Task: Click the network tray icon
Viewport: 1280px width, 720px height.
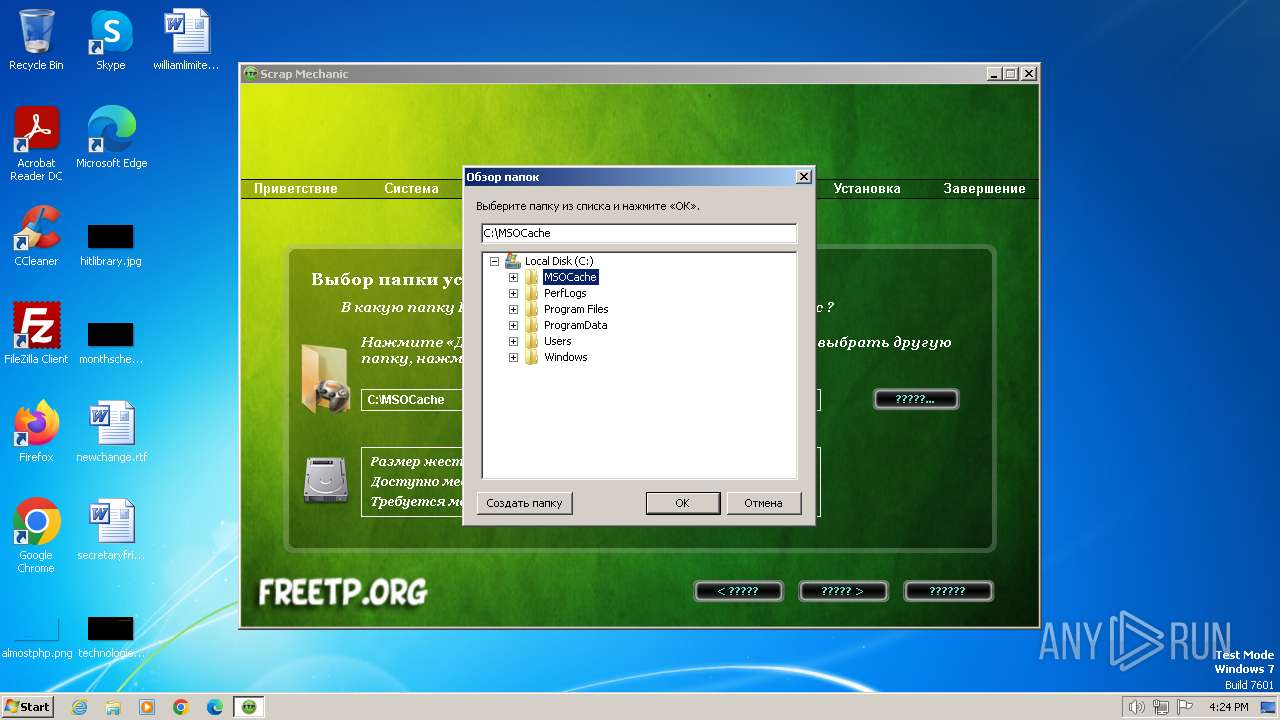Action: [x=1161, y=707]
